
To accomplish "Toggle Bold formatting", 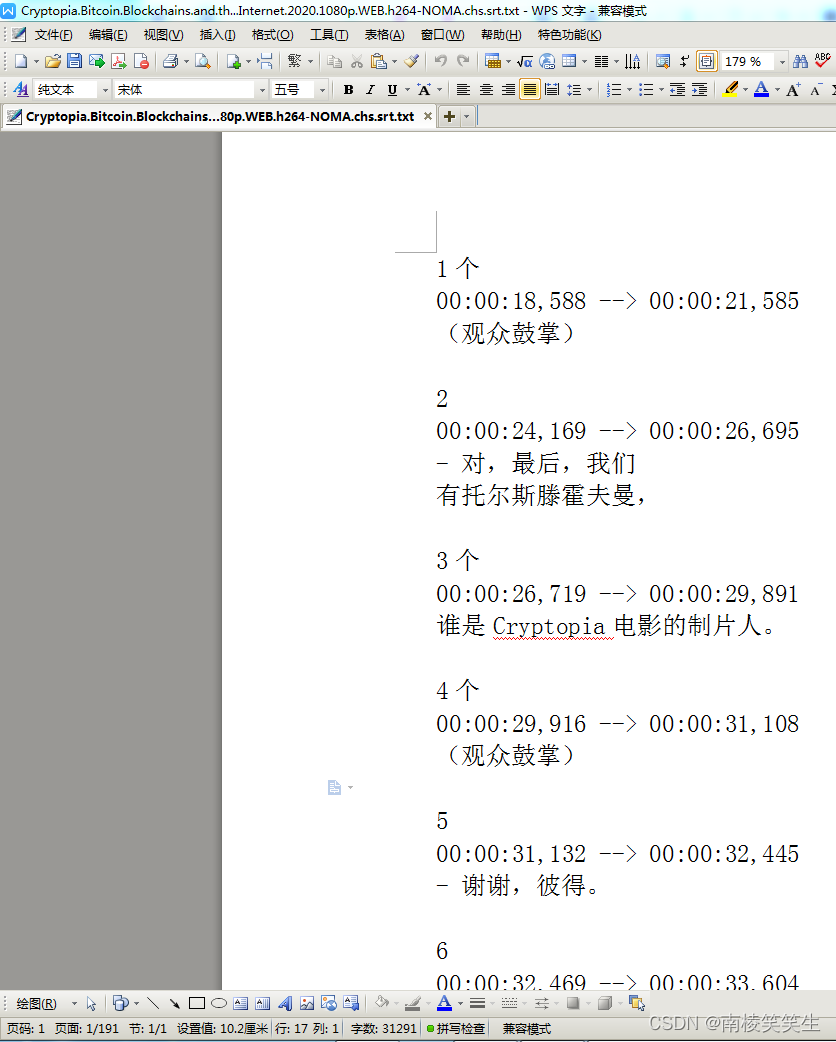I will (x=348, y=90).
